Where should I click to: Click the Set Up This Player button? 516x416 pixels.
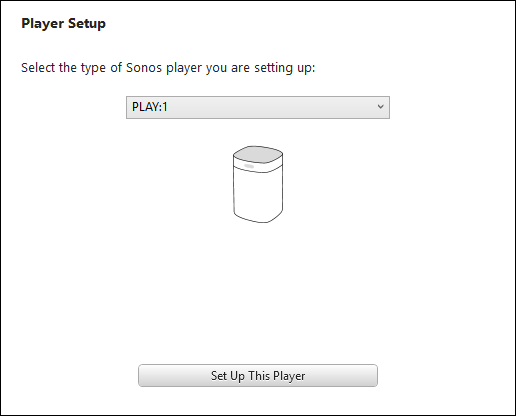pos(258,376)
